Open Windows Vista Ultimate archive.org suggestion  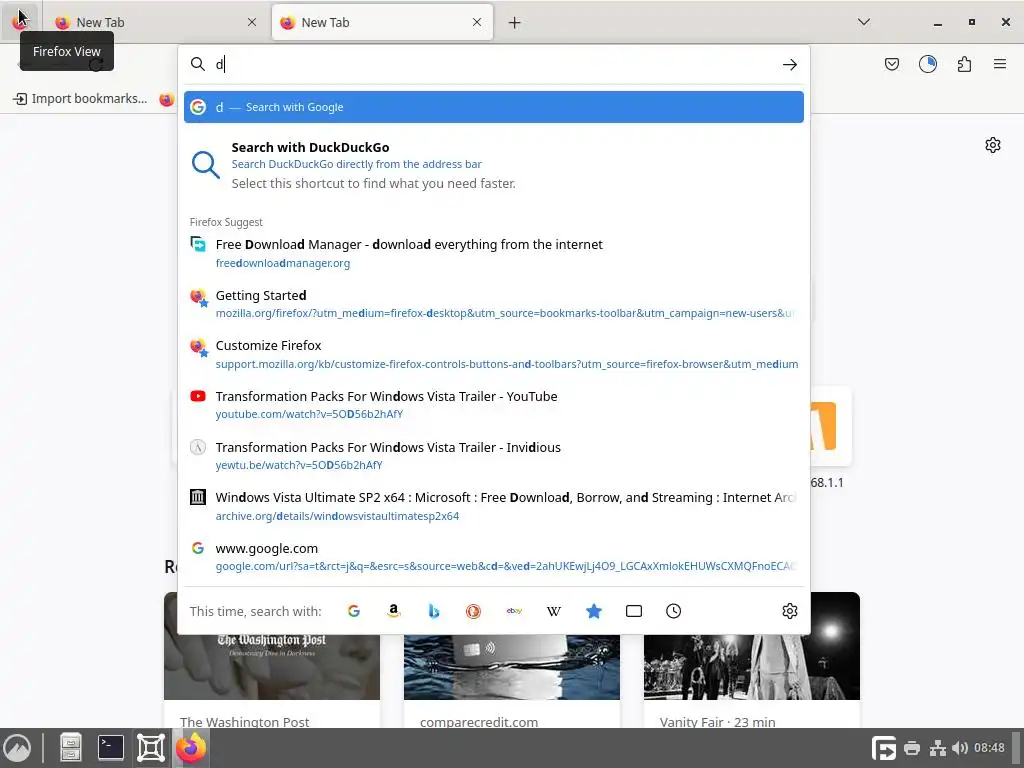494,506
